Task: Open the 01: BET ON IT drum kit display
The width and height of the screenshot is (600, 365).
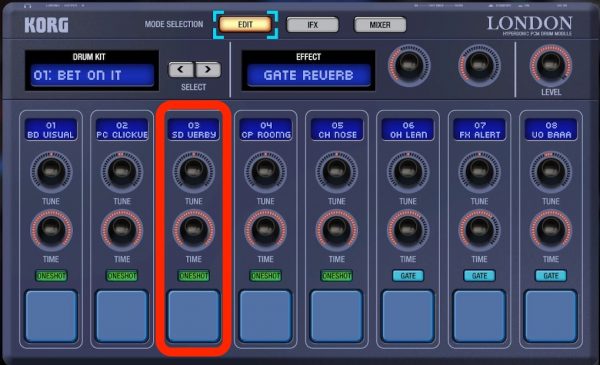Action: pyautogui.click(x=92, y=75)
